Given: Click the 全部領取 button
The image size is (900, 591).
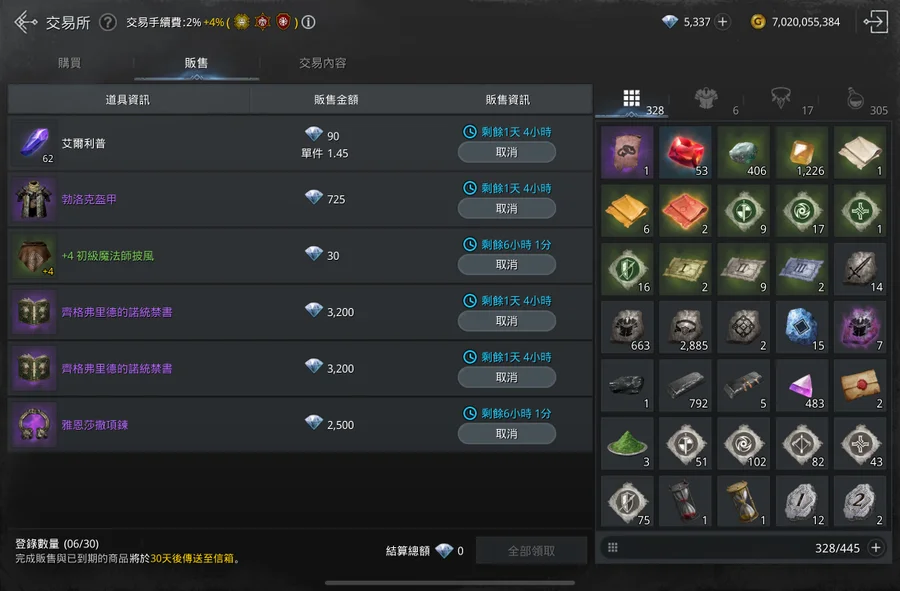Looking at the screenshot, I should click(x=531, y=551).
